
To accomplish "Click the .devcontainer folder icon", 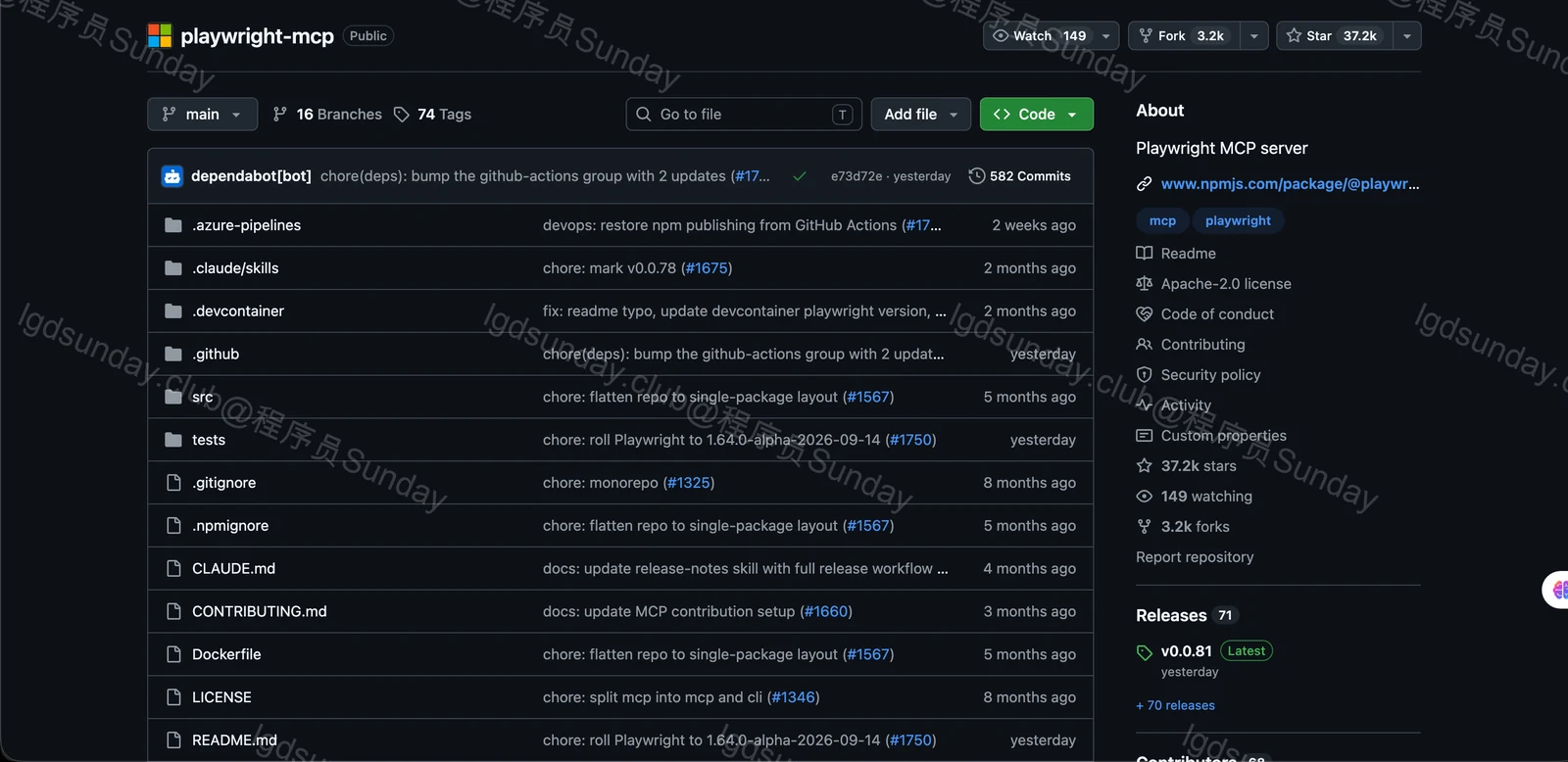I will 173,311.
